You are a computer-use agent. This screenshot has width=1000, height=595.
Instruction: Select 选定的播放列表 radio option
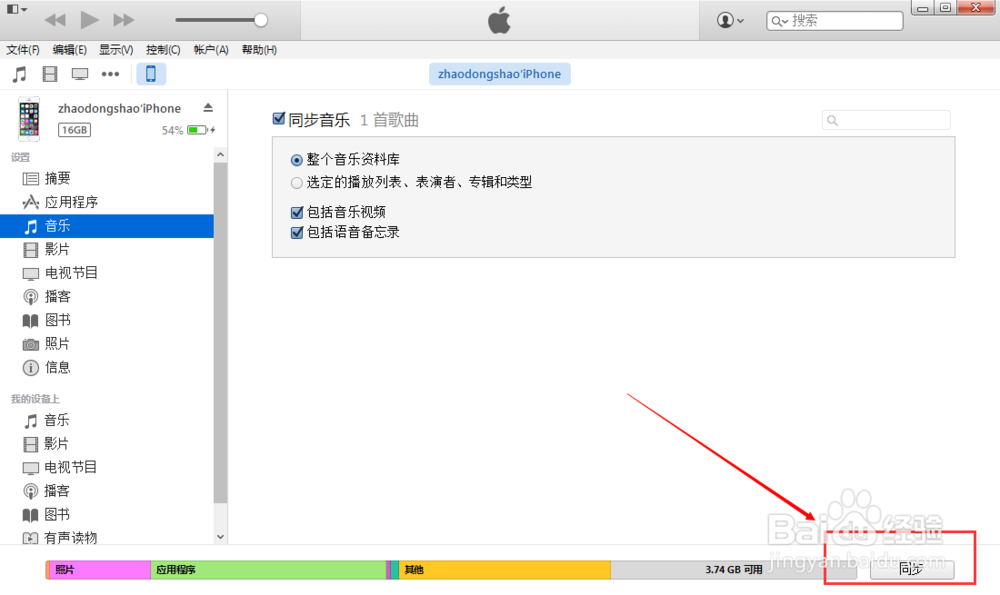pos(297,183)
